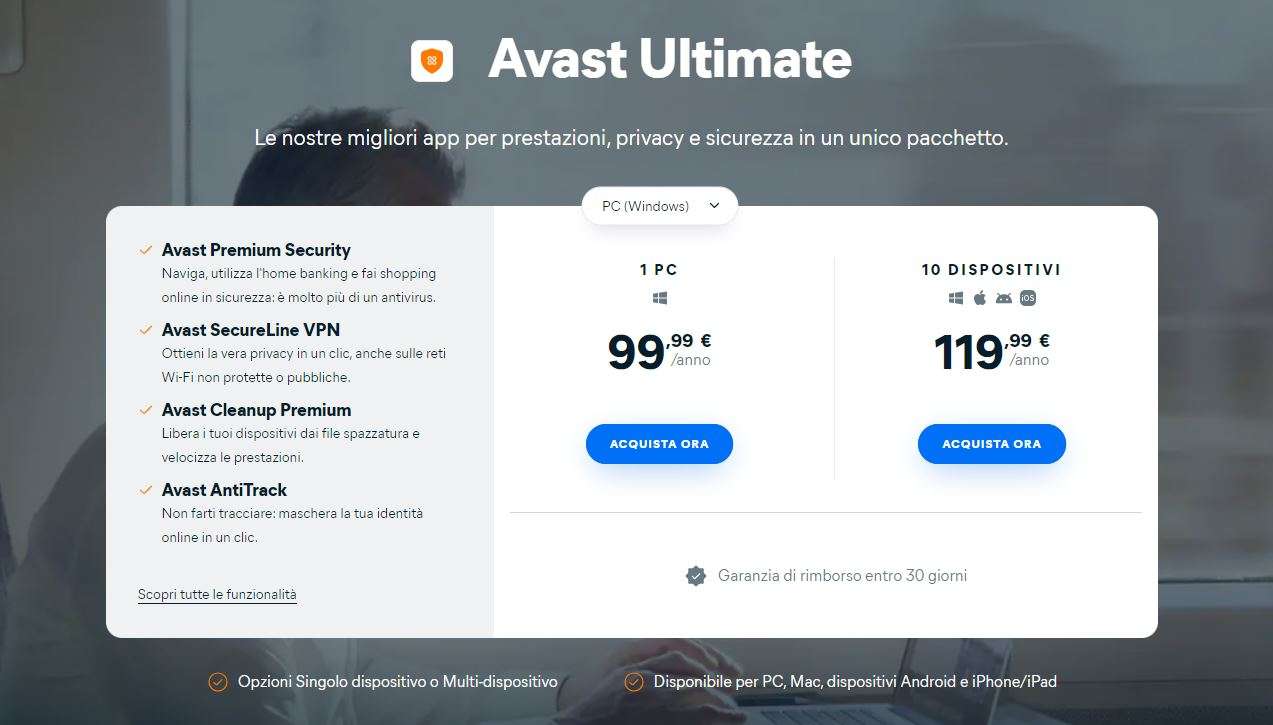Viewport: 1273px width, 725px height.
Task: Click Acquista Ora for the 1 PC plan
Action: [659, 444]
